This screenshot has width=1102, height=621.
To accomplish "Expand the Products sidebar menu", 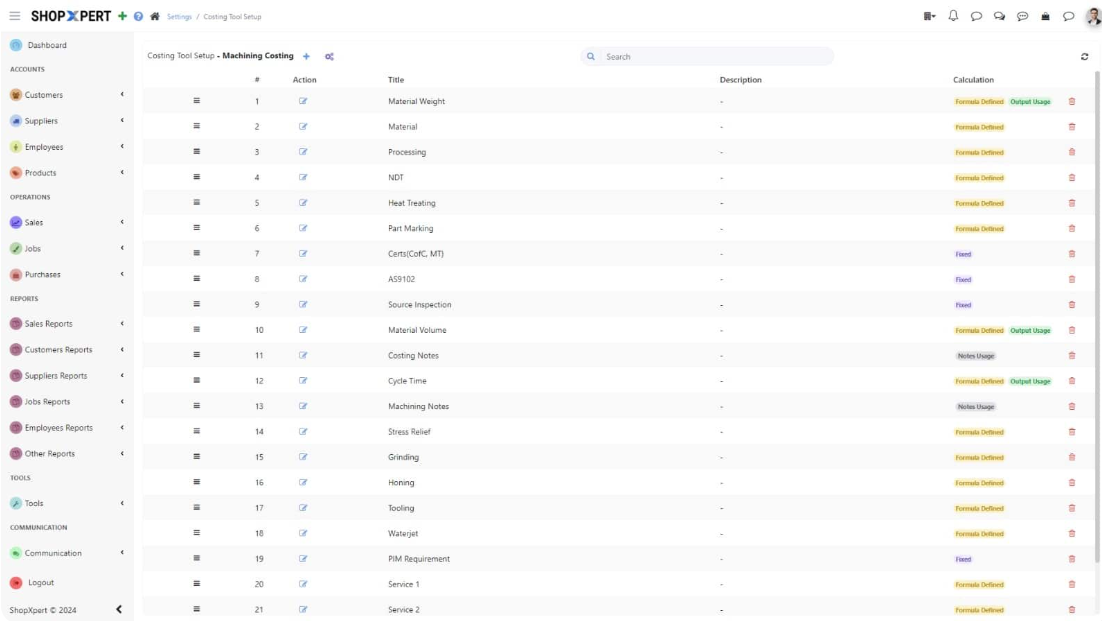I will tap(67, 173).
